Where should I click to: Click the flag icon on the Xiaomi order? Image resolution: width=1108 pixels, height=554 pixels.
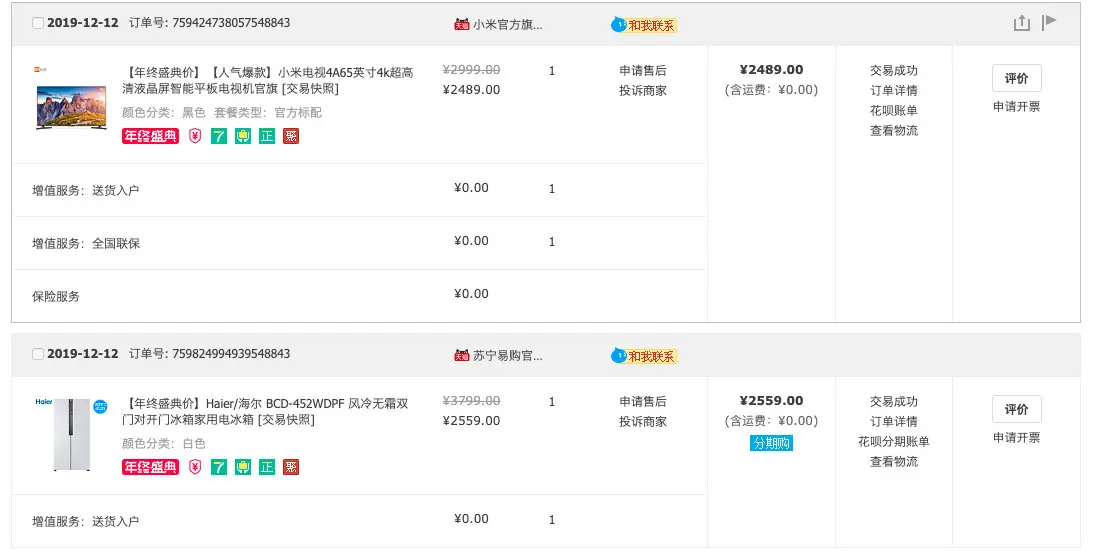tap(1049, 23)
